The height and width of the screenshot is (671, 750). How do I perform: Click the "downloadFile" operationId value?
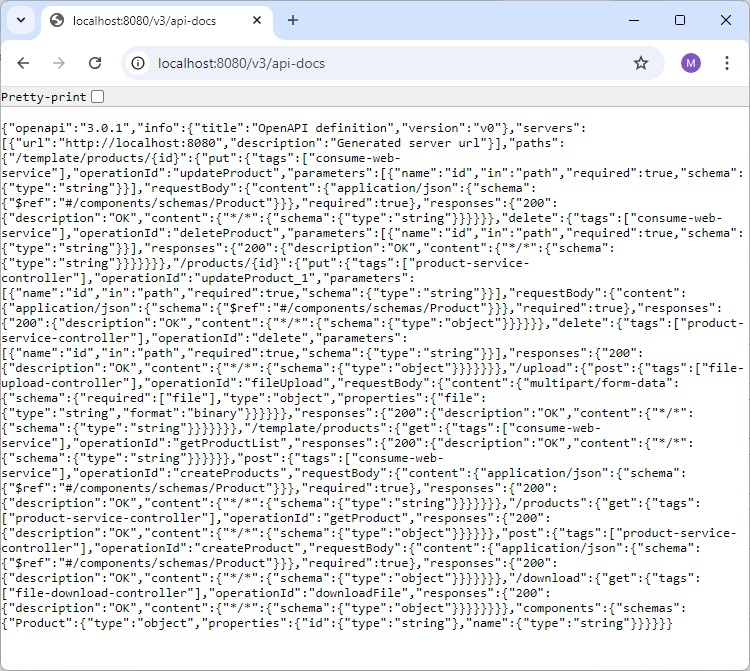(x=358, y=593)
